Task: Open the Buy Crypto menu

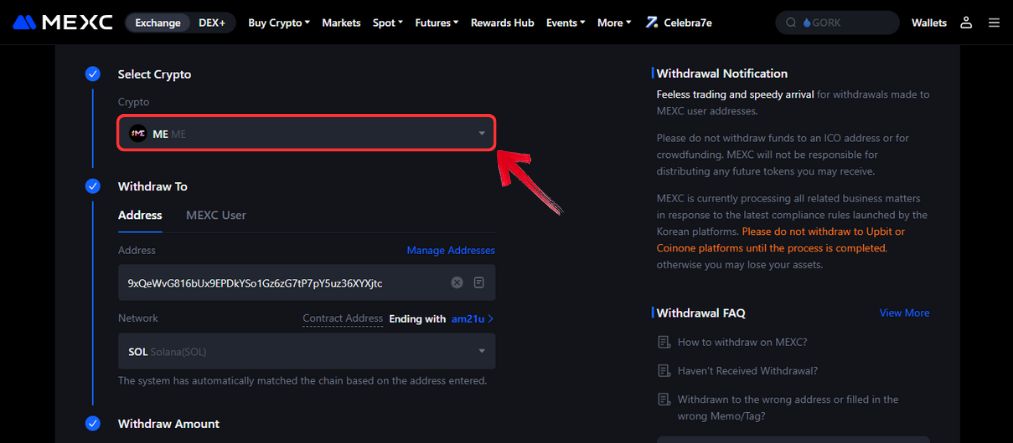Action: tap(279, 23)
